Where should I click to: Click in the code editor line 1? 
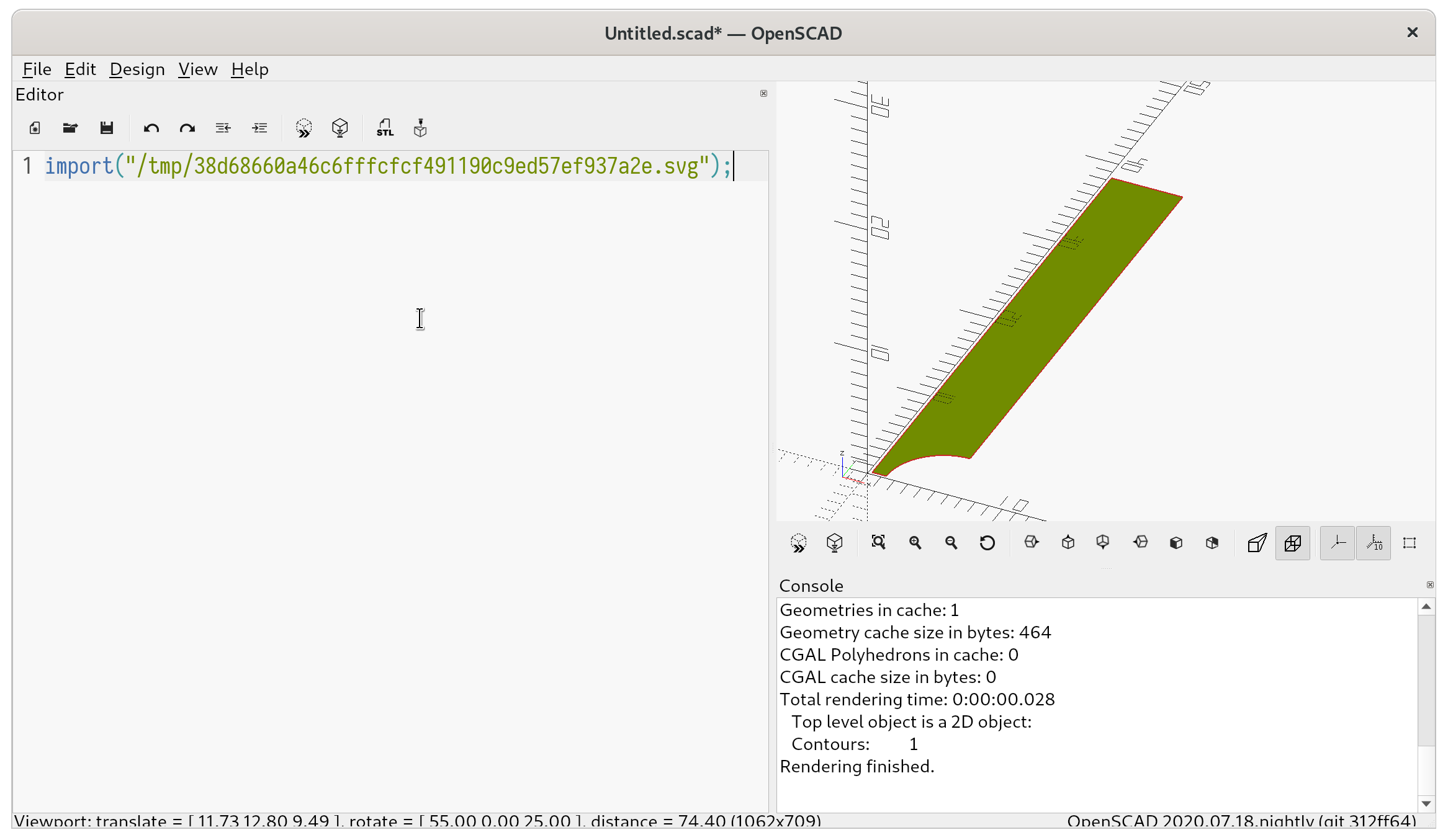385,166
